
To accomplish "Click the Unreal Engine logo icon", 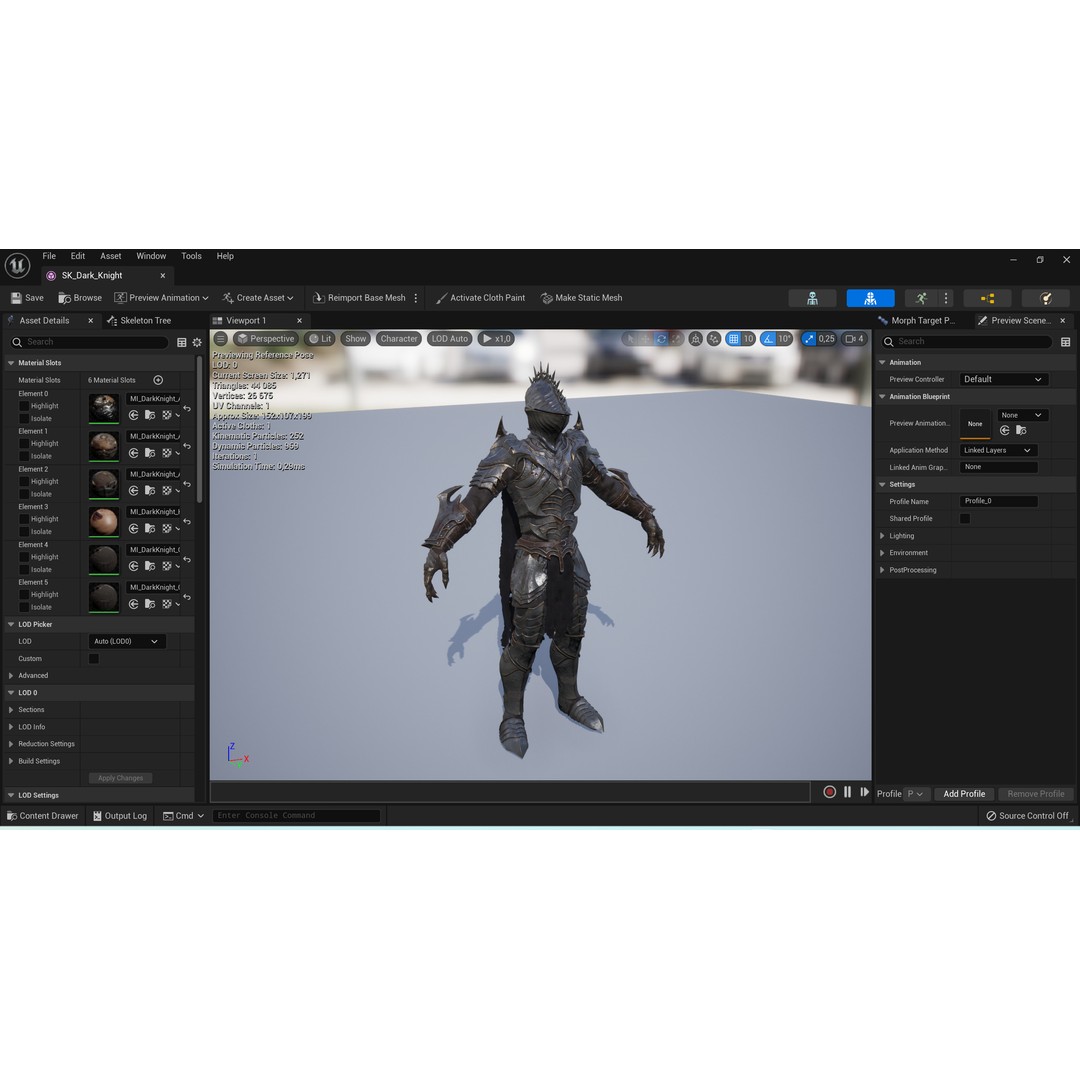I will 17,265.
